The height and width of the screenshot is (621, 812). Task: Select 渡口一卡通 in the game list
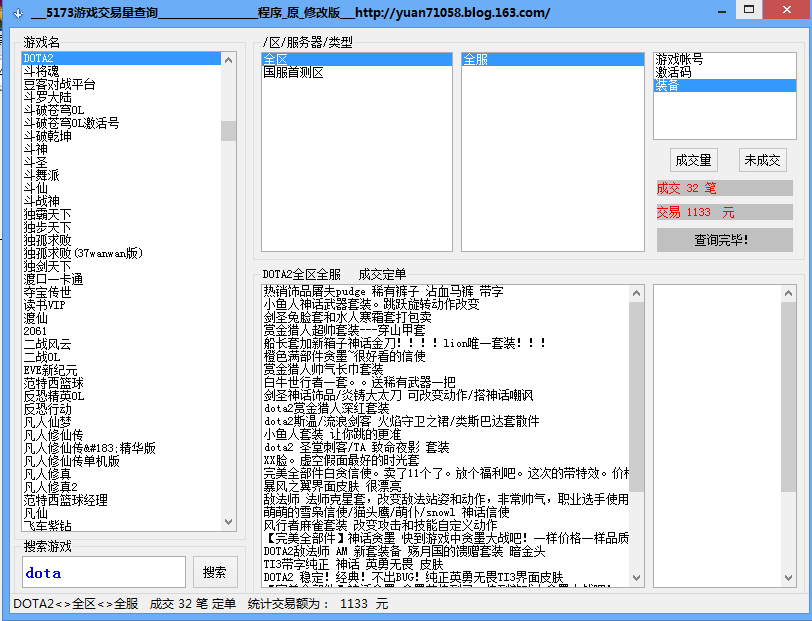121,279
